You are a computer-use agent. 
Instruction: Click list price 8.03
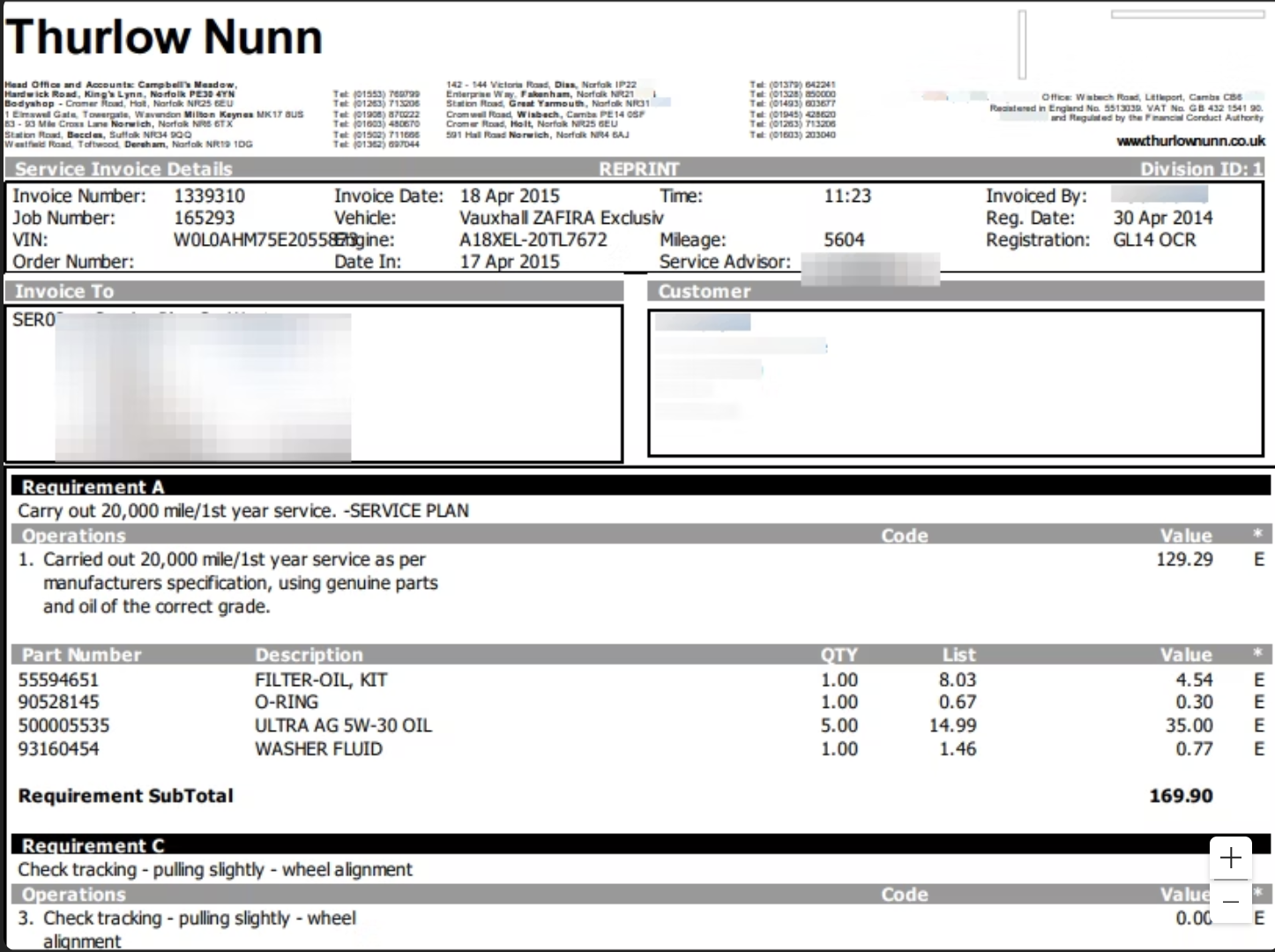pyautogui.click(x=958, y=680)
